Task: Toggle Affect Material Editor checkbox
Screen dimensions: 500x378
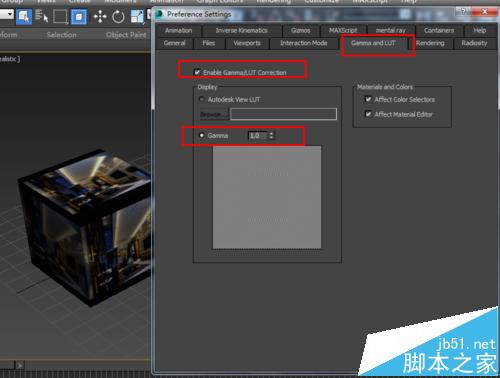Action: pyautogui.click(x=368, y=114)
